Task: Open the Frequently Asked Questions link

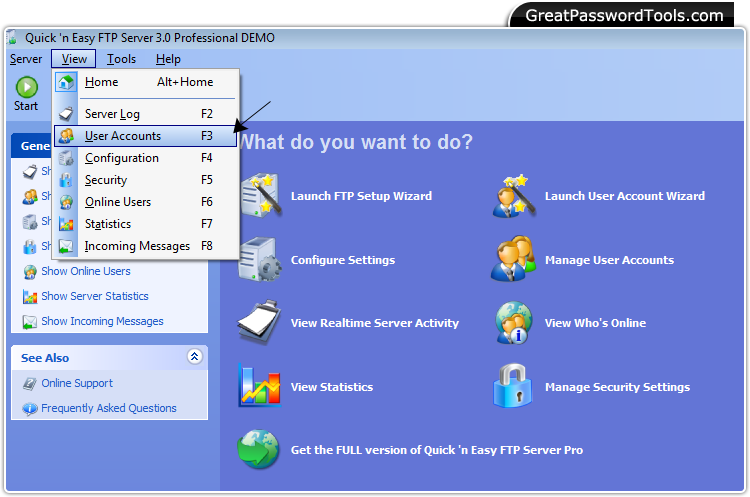Action: point(108,408)
